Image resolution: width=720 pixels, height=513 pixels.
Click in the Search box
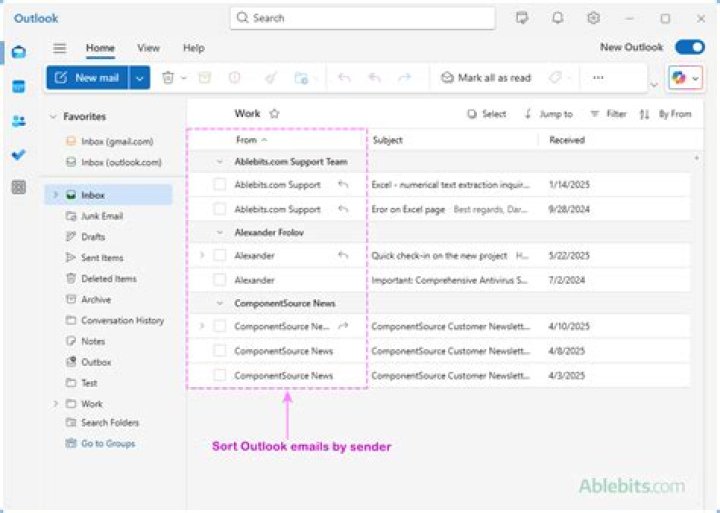[x=363, y=18]
